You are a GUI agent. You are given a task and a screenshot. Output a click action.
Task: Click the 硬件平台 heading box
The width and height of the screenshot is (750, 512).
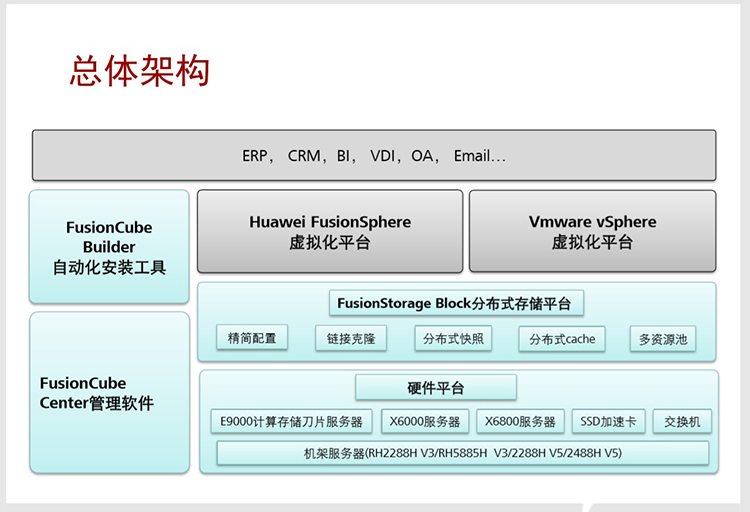tap(436, 388)
